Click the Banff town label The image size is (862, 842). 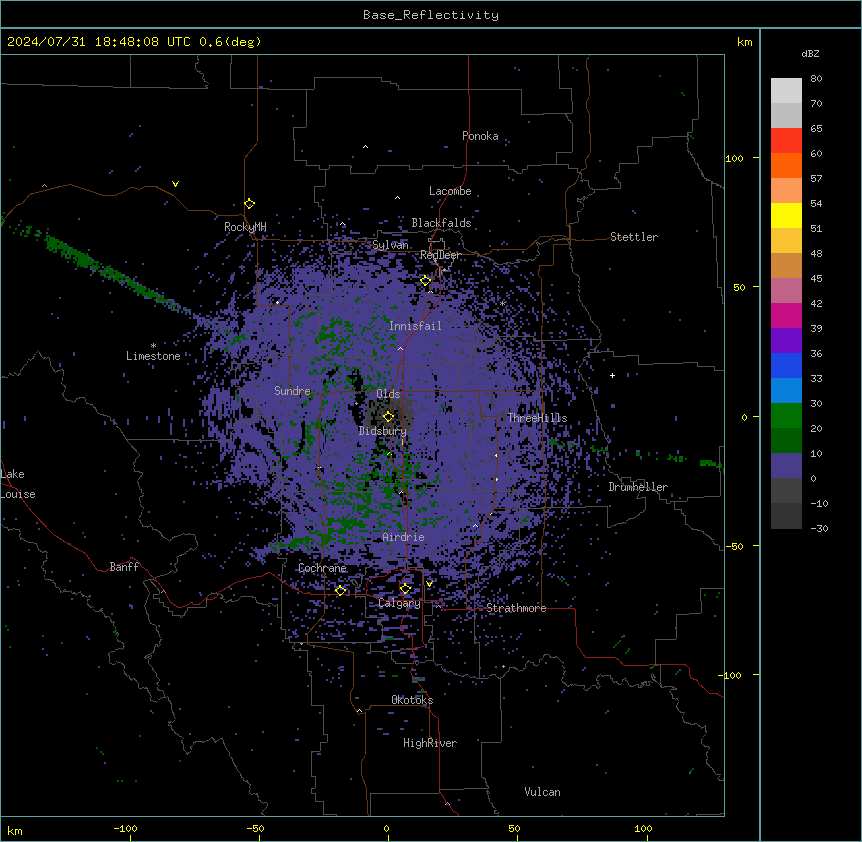pyautogui.click(x=124, y=567)
